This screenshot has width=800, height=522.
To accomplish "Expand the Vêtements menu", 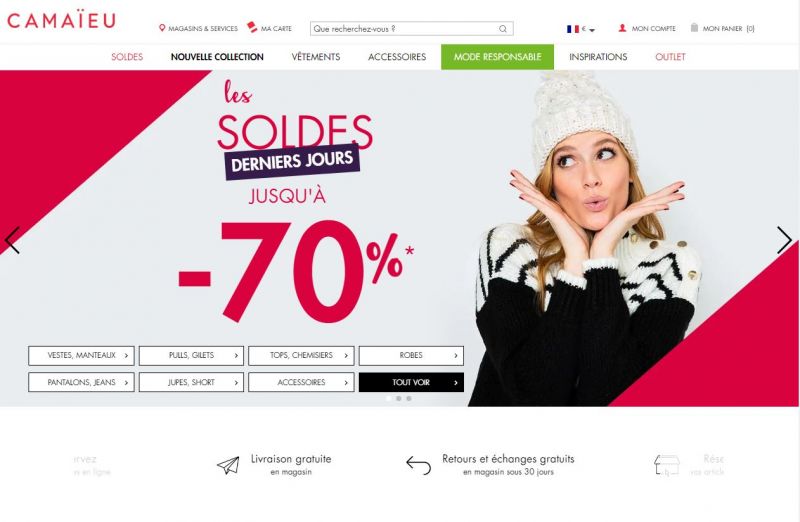I will coord(316,57).
